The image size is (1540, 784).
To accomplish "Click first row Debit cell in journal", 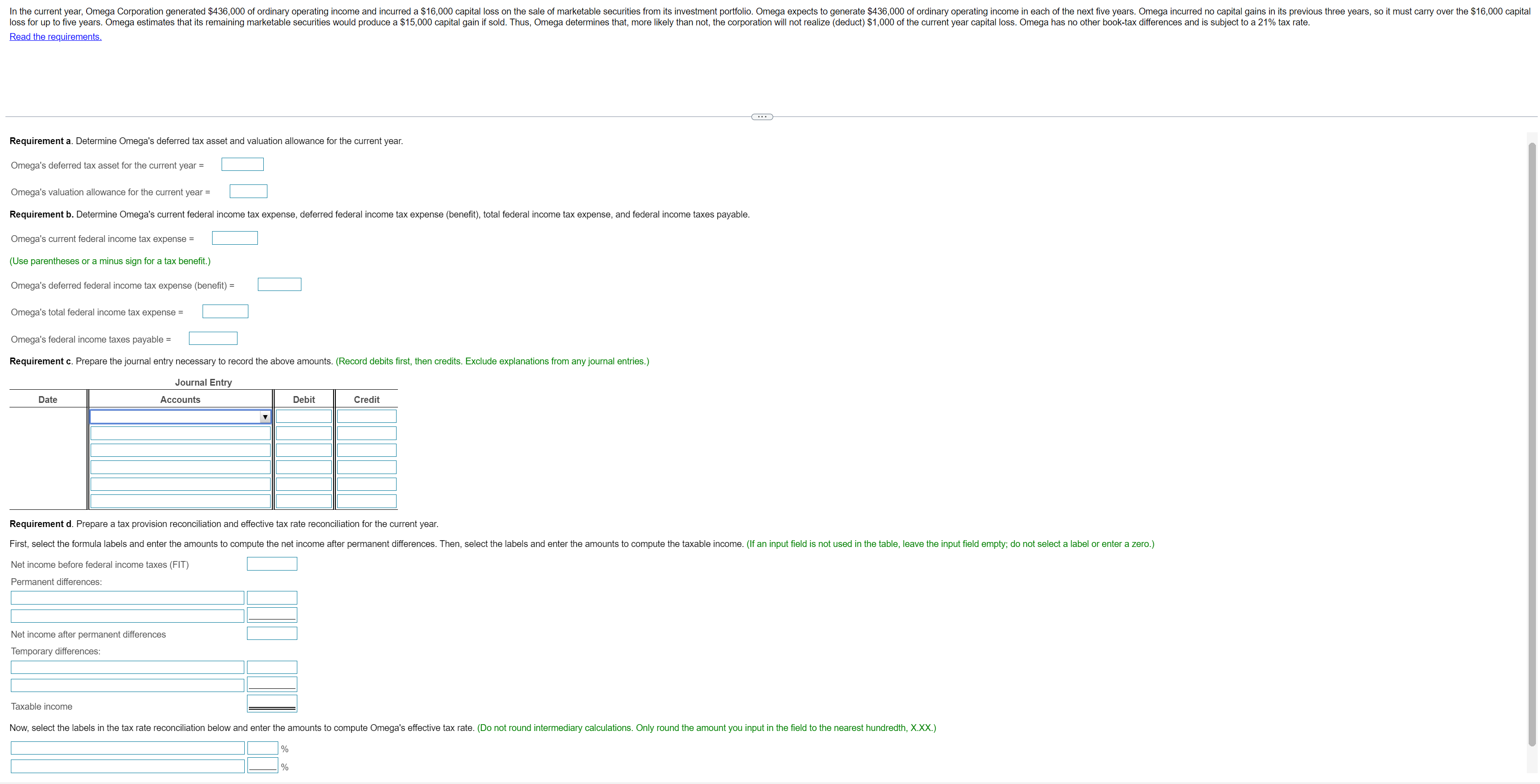I will point(304,416).
